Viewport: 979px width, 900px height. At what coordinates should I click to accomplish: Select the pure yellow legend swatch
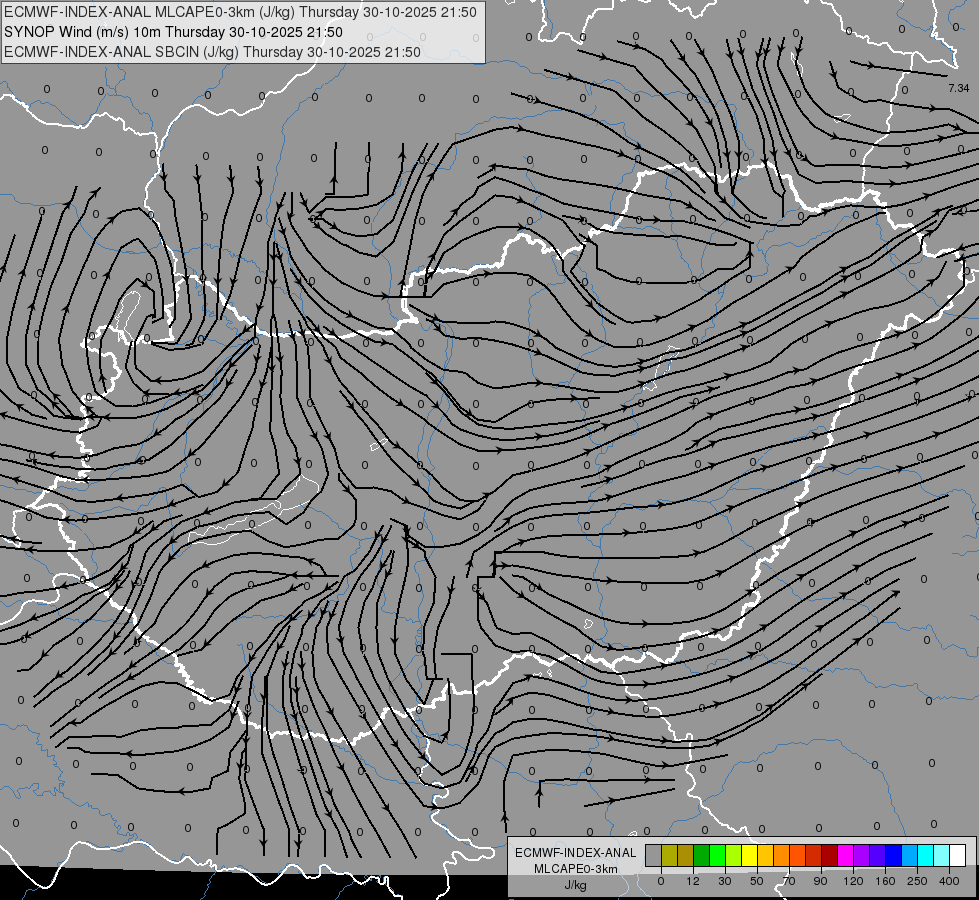coord(749,855)
